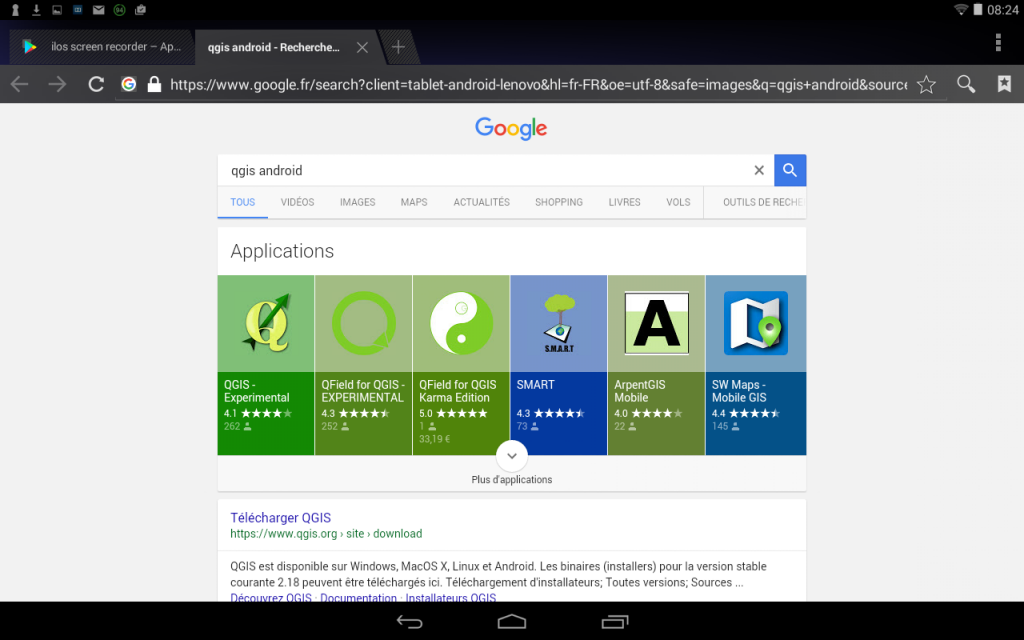Click the 33,19 € price text
The height and width of the screenshot is (640, 1024).
click(x=434, y=439)
